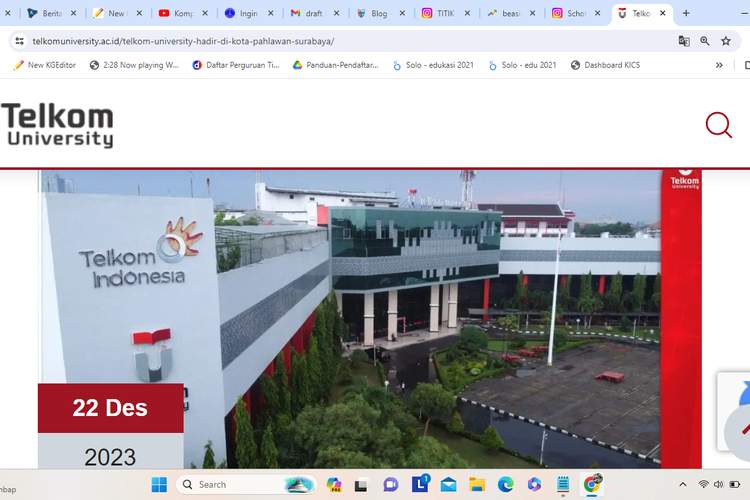Open the Daftar Perguruan Ti bookmark
750x500 pixels.
pos(235,65)
